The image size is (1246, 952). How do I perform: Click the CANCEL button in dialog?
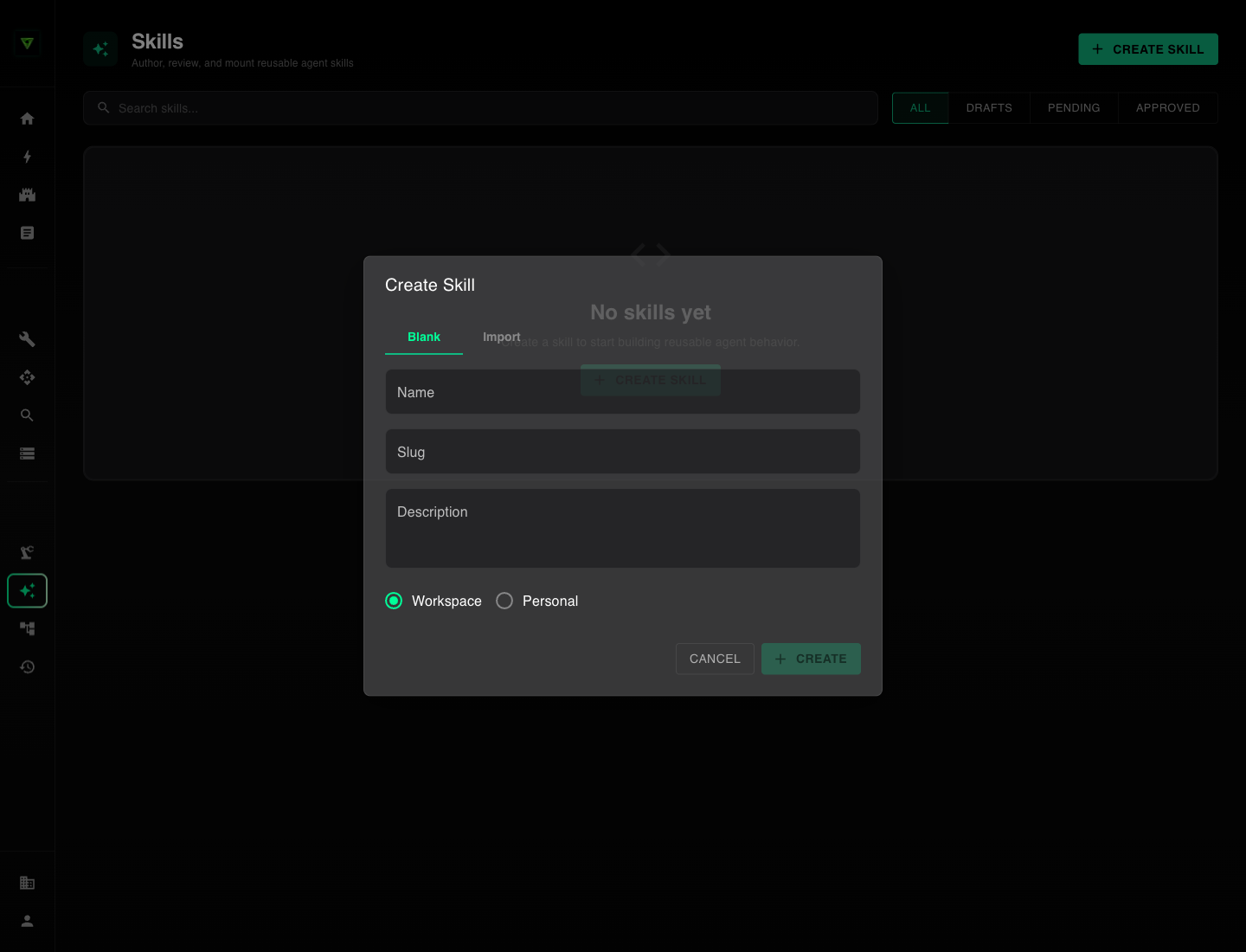tap(715, 659)
